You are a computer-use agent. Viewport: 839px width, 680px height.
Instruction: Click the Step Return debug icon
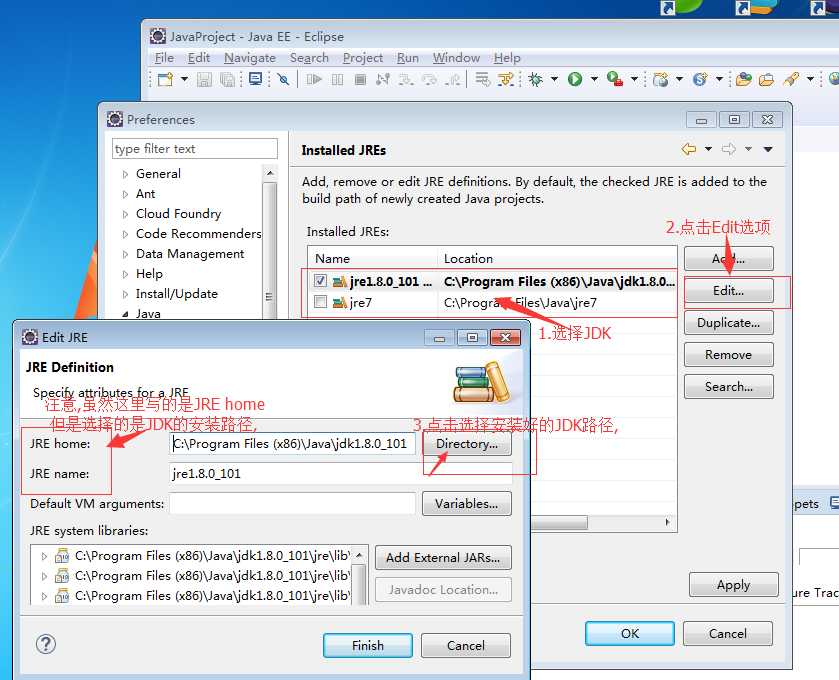click(x=454, y=80)
